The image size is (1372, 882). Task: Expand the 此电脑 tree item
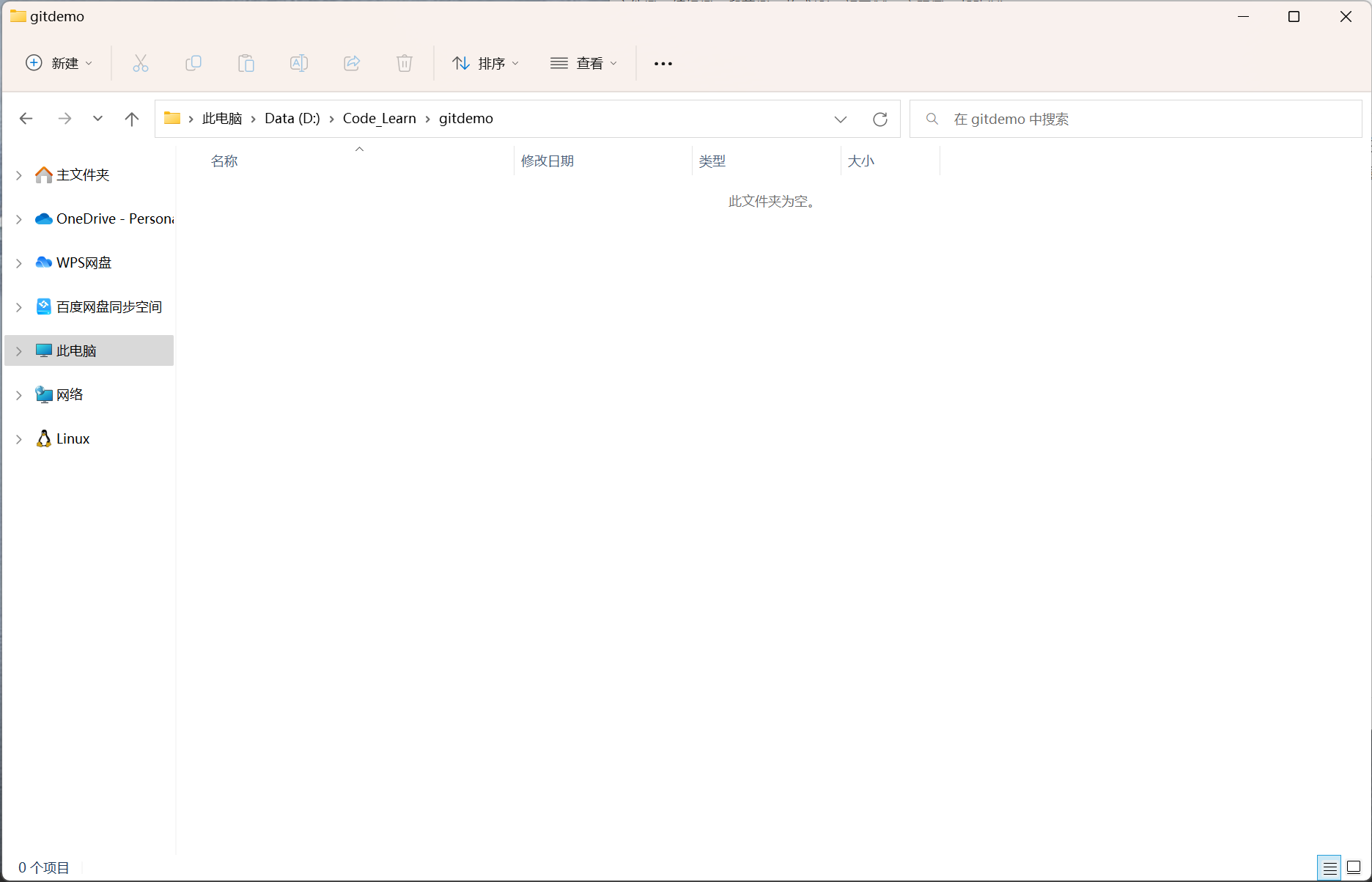pyautogui.click(x=19, y=350)
